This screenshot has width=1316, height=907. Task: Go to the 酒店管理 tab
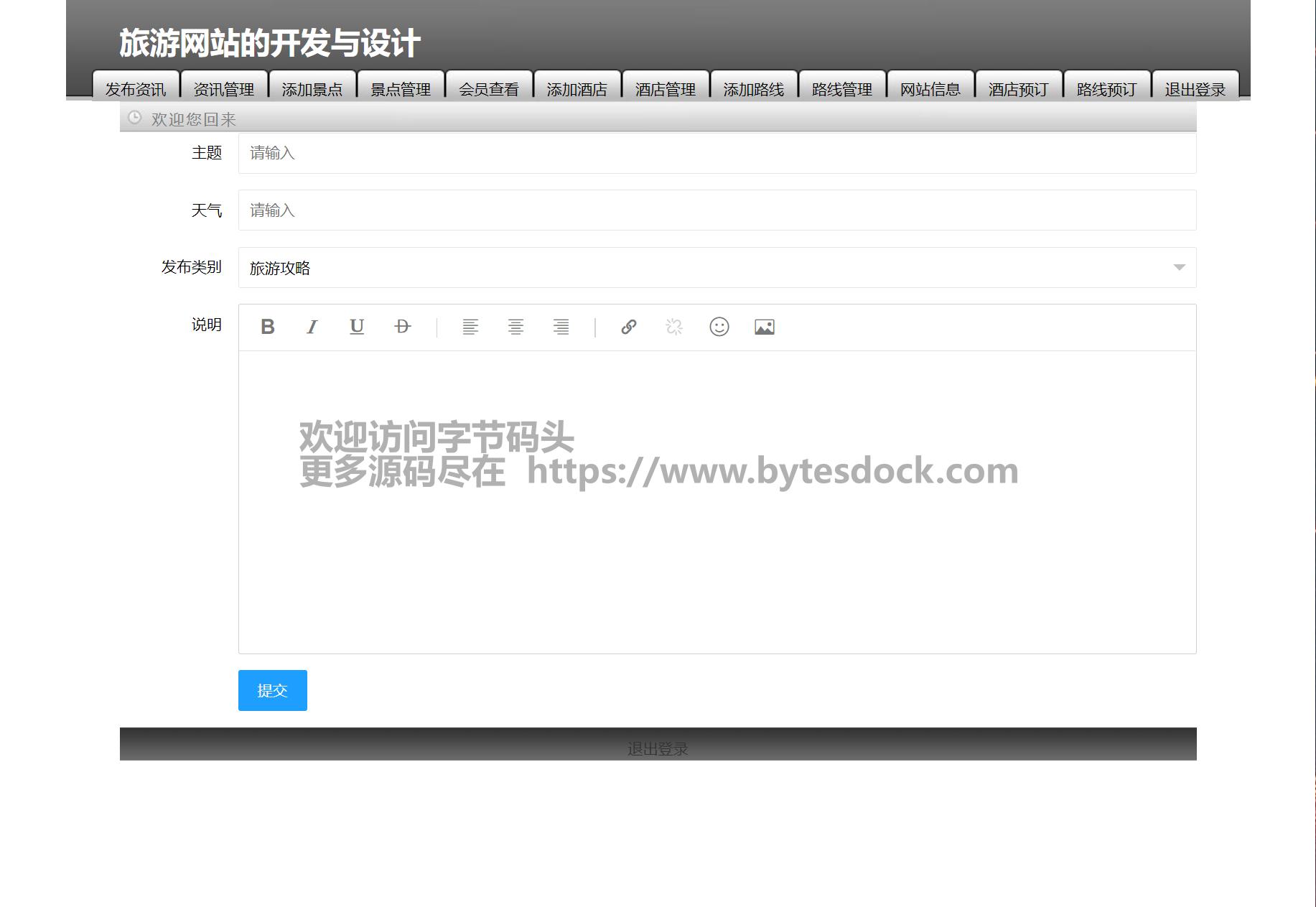[666, 88]
